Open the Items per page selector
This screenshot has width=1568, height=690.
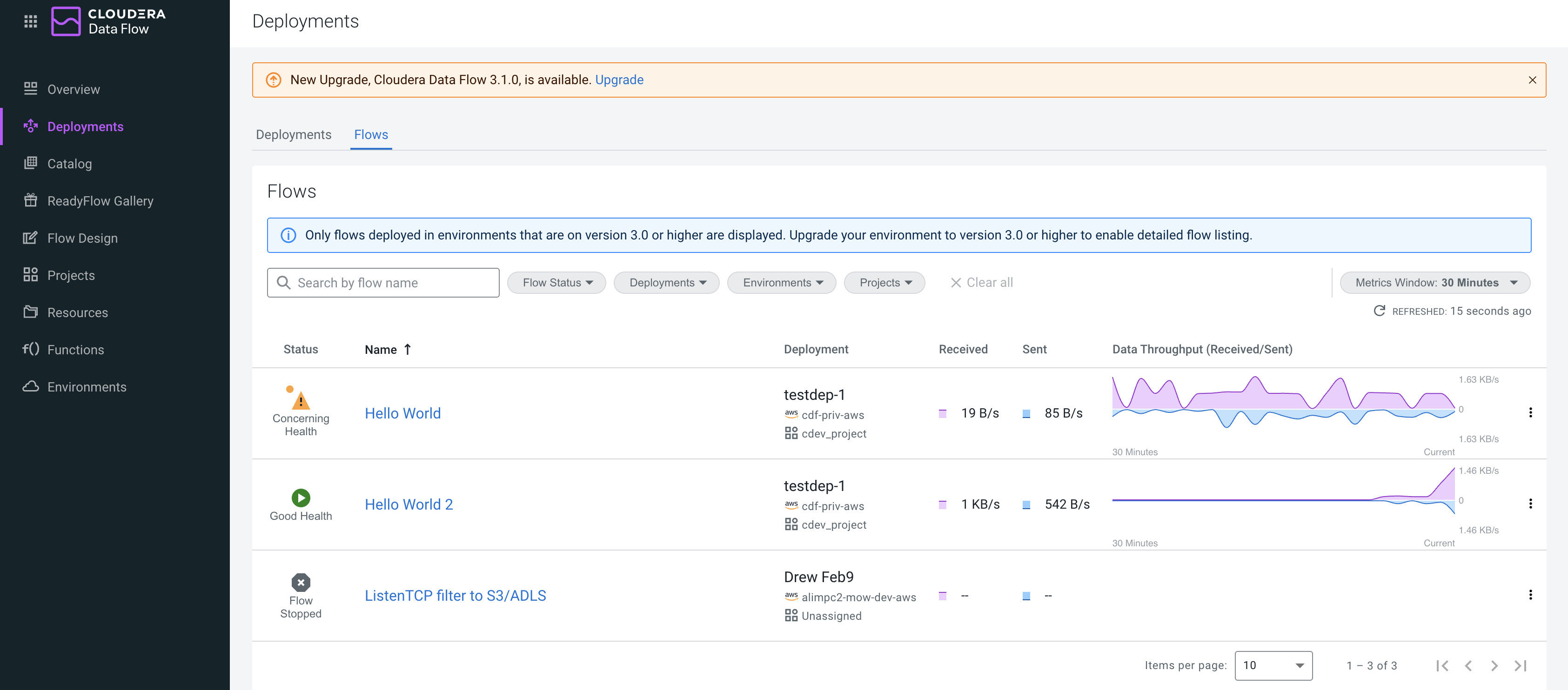coord(1273,665)
